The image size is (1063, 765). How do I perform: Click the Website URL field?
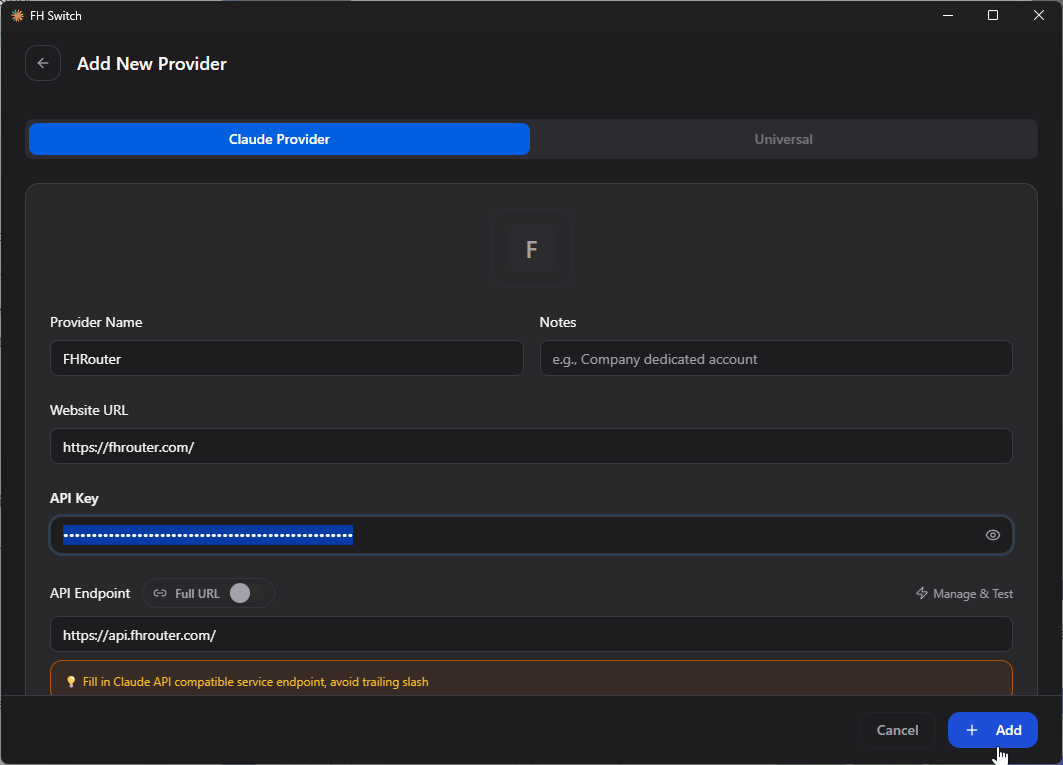point(532,446)
